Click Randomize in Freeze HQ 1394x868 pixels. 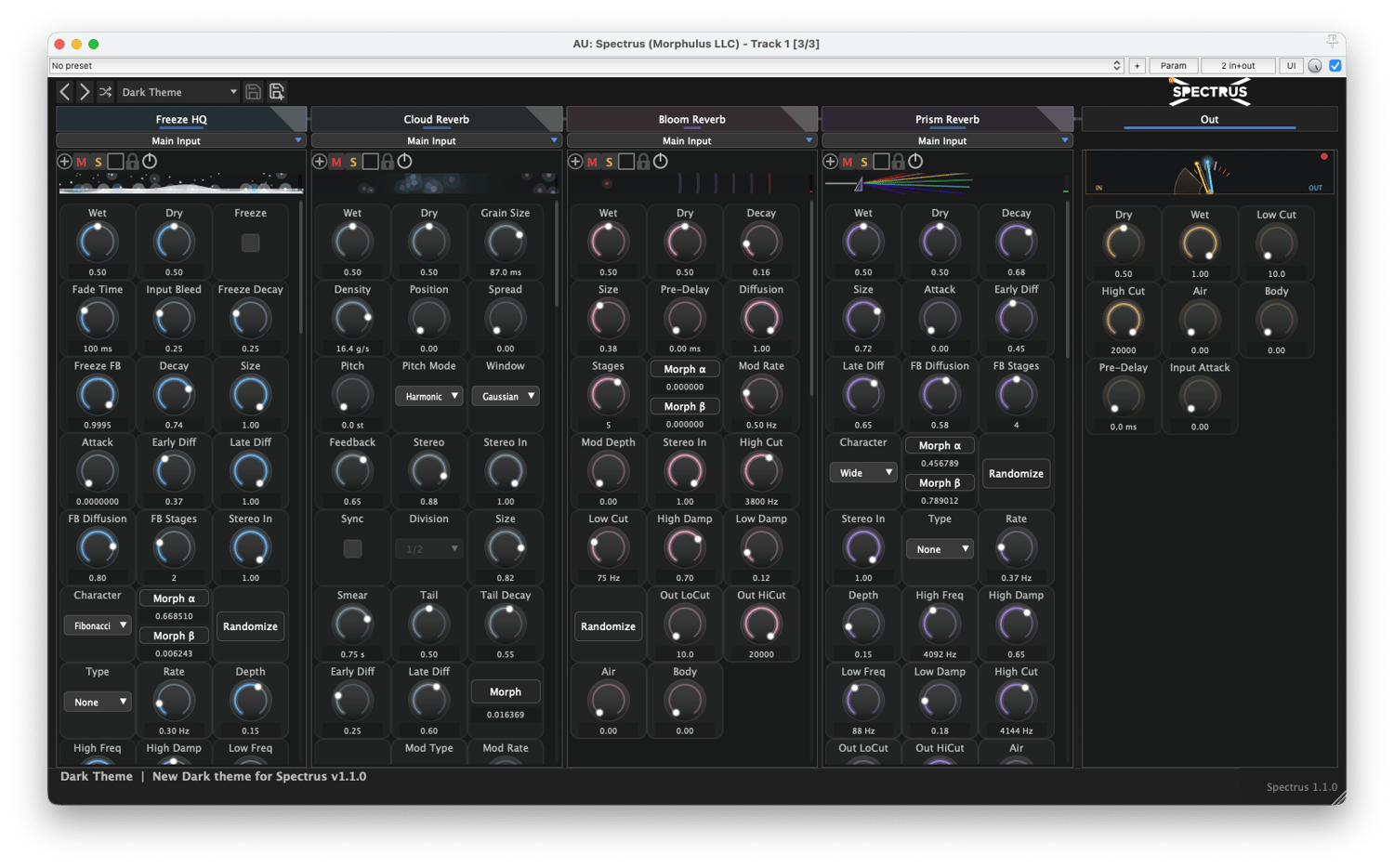(x=251, y=626)
